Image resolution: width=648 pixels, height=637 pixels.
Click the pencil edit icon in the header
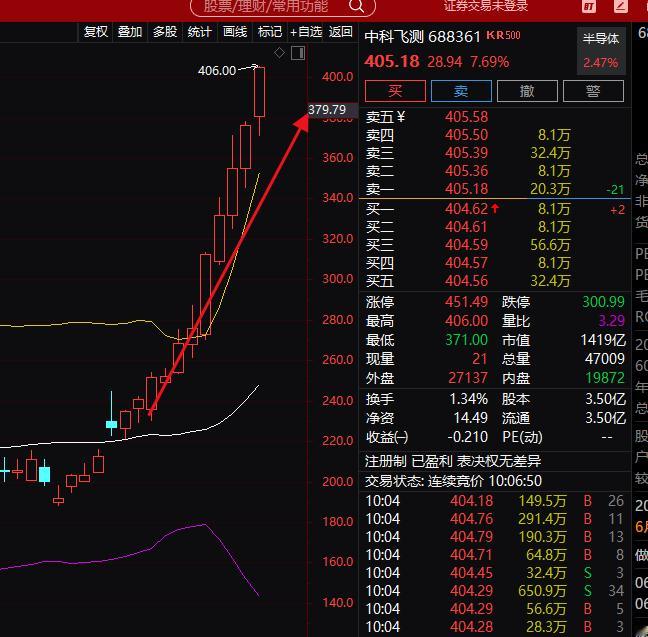click(x=620, y=6)
